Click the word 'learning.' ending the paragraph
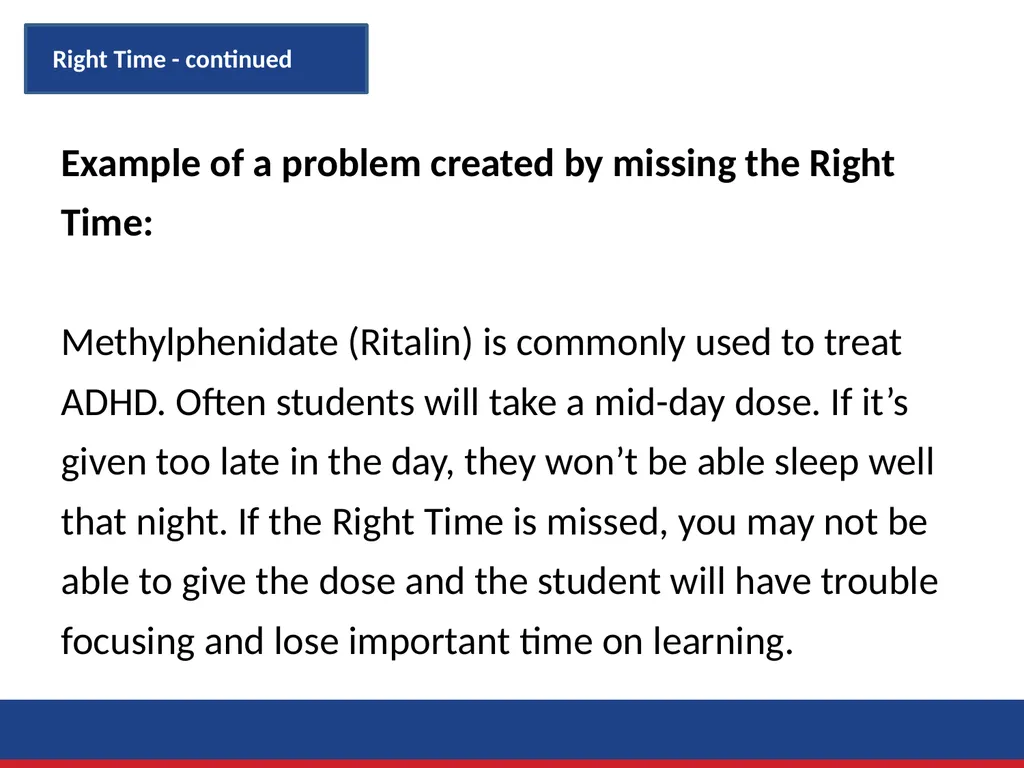This screenshot has height=768, width=1024. 723,642
